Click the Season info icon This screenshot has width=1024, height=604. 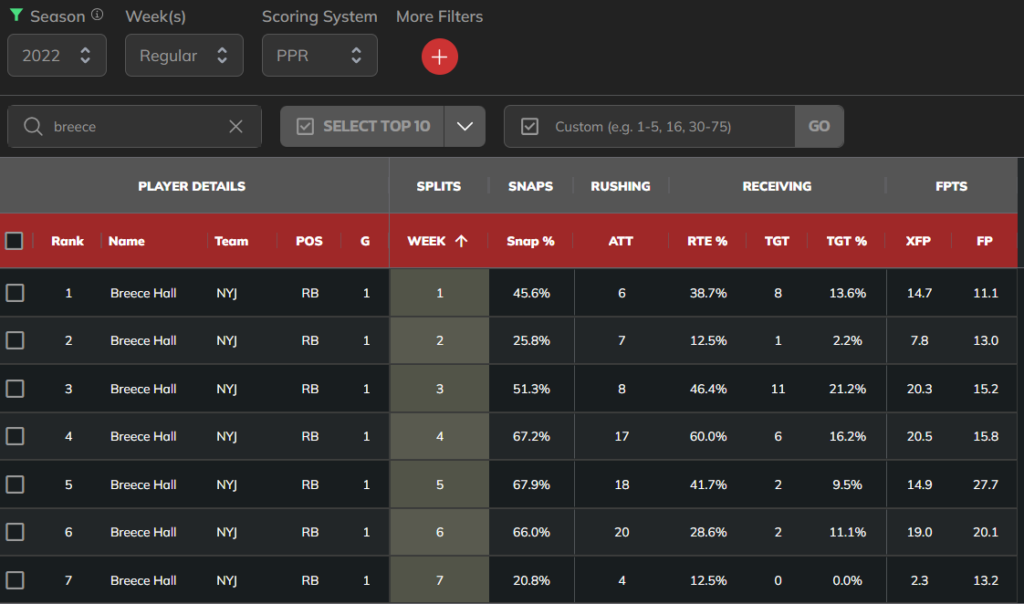coord(97,14)
